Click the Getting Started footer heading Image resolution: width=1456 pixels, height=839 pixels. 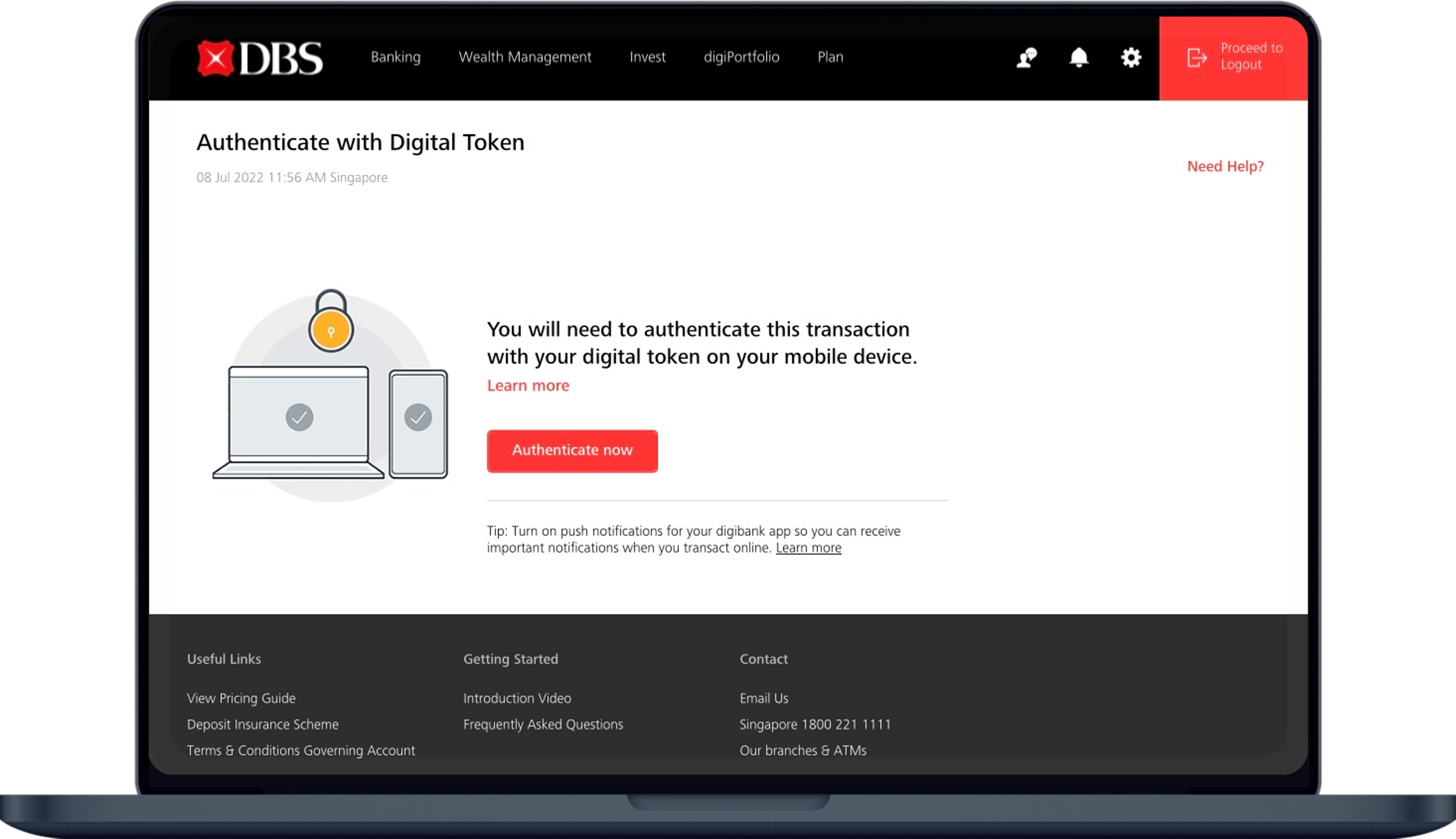click(510, 659)
